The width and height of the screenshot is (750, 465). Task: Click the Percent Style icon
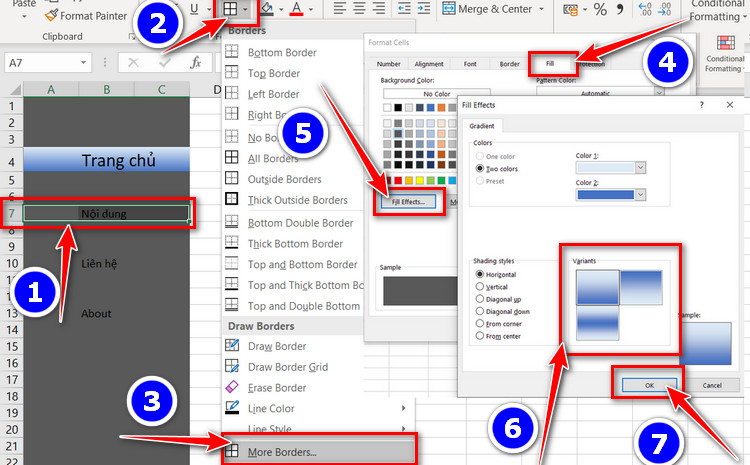pyautogui.click(x=600, y=9)
